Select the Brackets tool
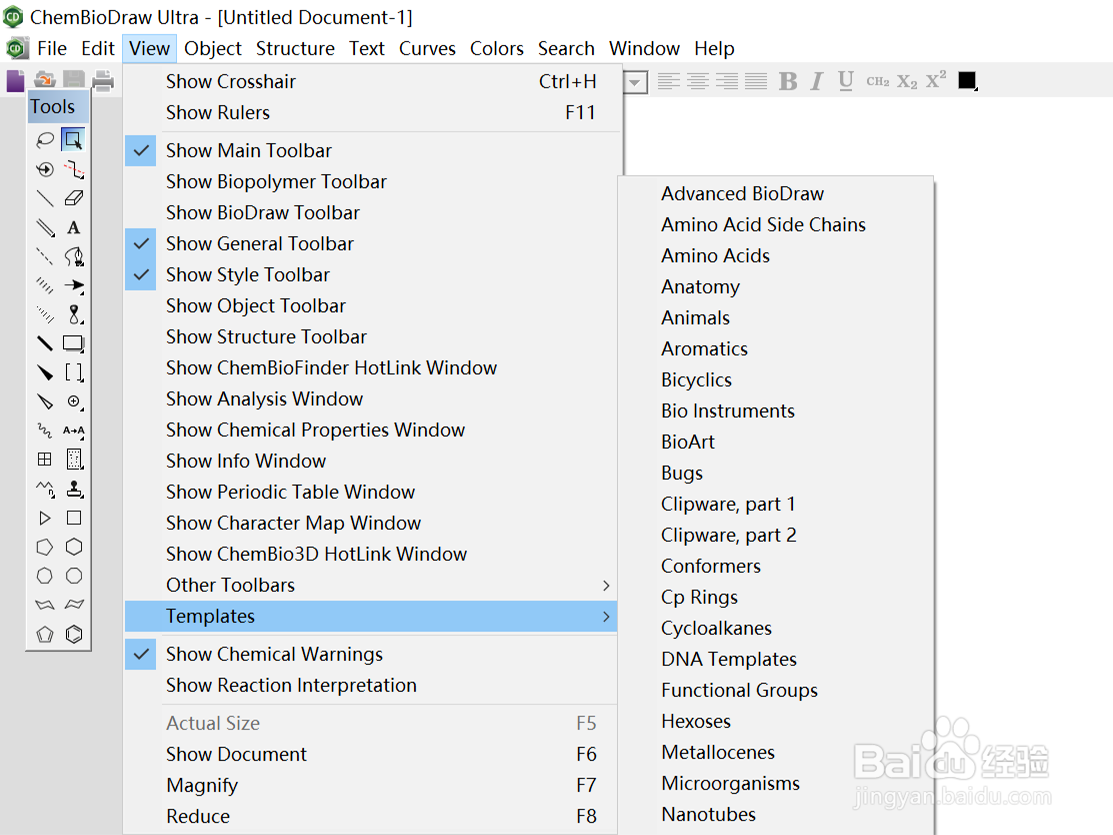Image resolution: width=1113 pixels, height=835 pixels. pos(74,373)
